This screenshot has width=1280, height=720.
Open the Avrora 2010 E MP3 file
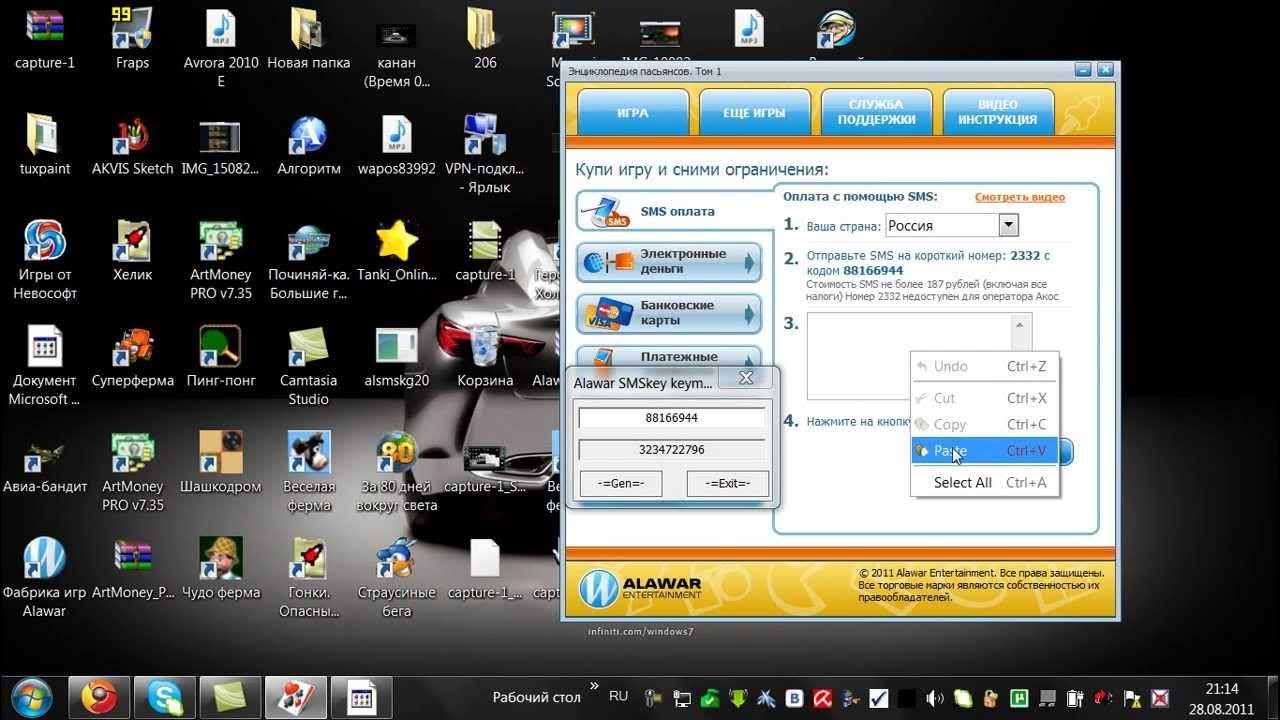click(221, 48)
